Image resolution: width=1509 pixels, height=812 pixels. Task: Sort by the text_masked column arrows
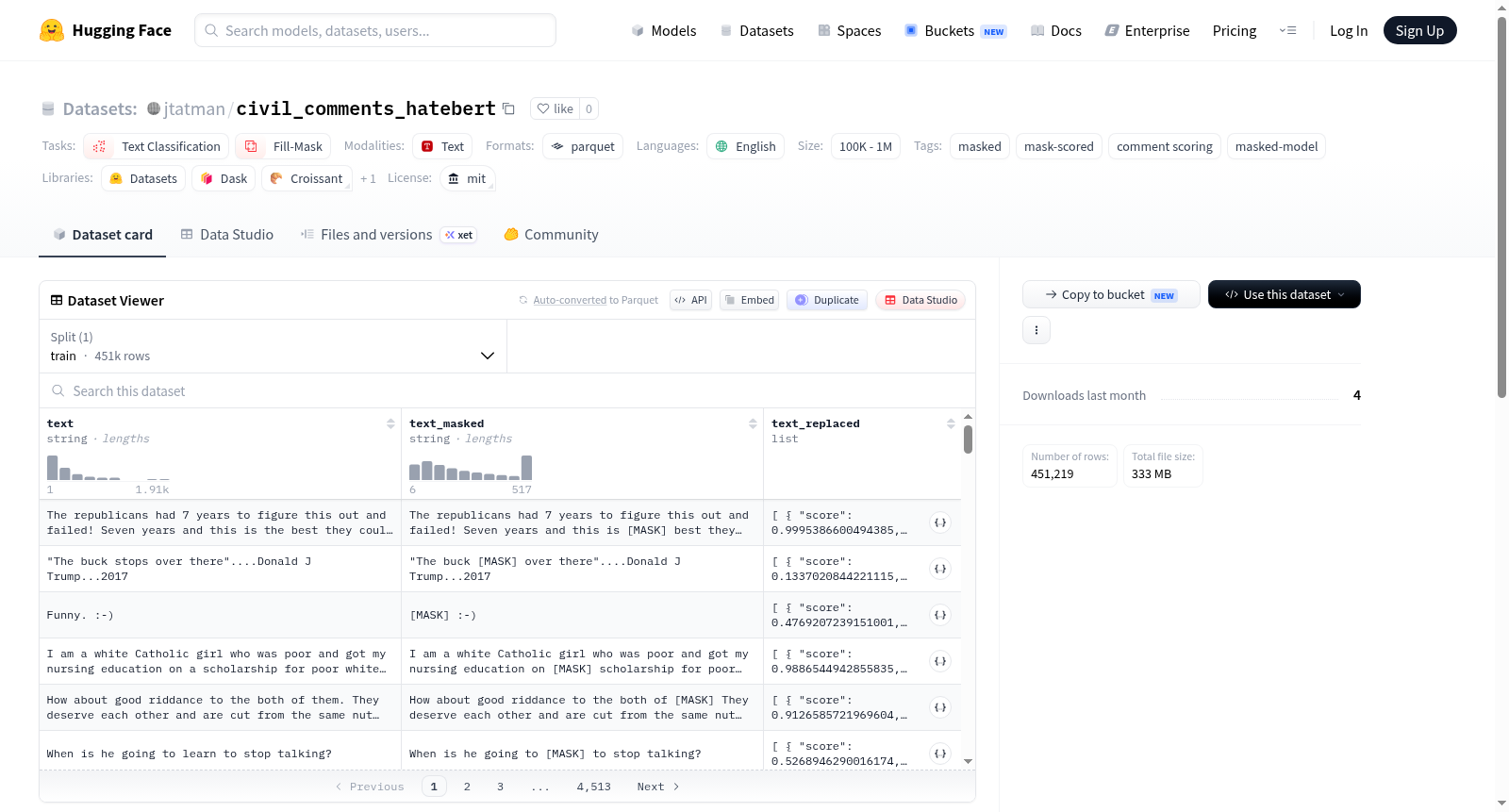pos(753,423)
